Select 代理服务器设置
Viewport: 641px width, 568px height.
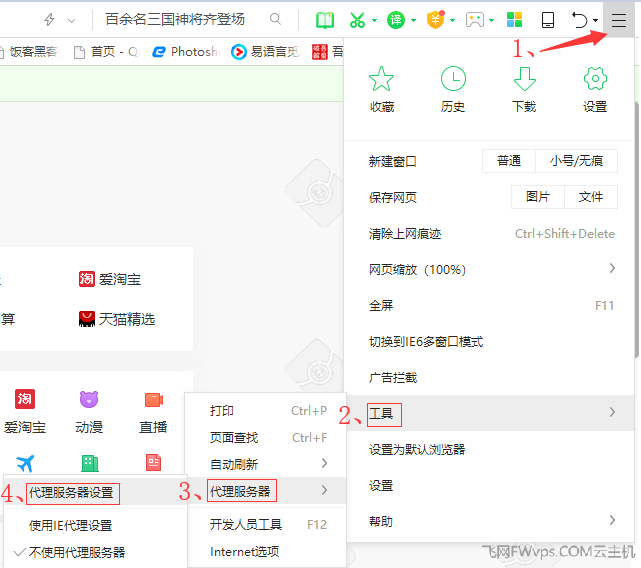(x=95, y=493)
